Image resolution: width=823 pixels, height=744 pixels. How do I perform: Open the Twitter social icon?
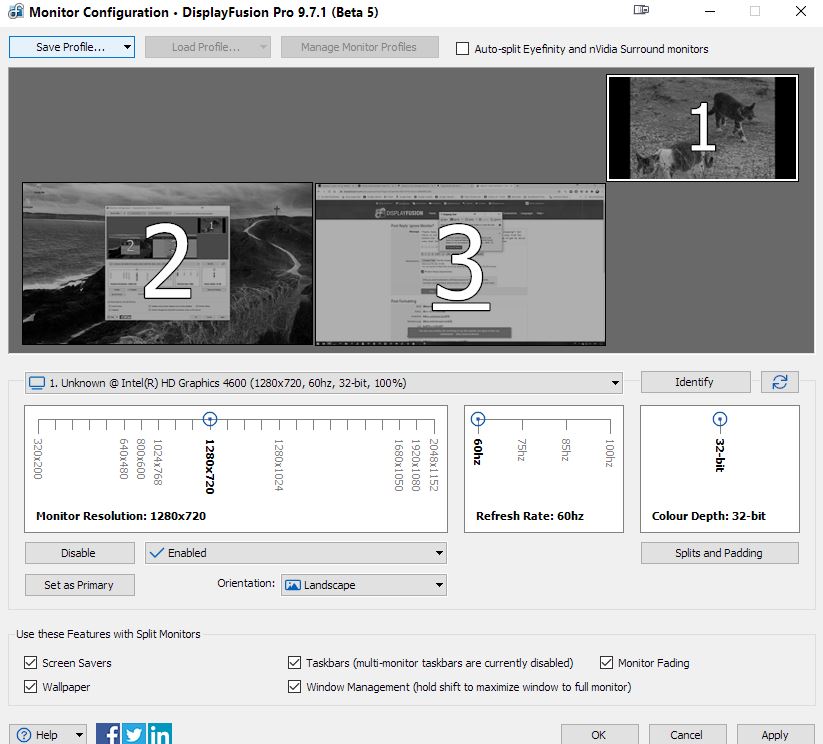(x=134, y=734)
